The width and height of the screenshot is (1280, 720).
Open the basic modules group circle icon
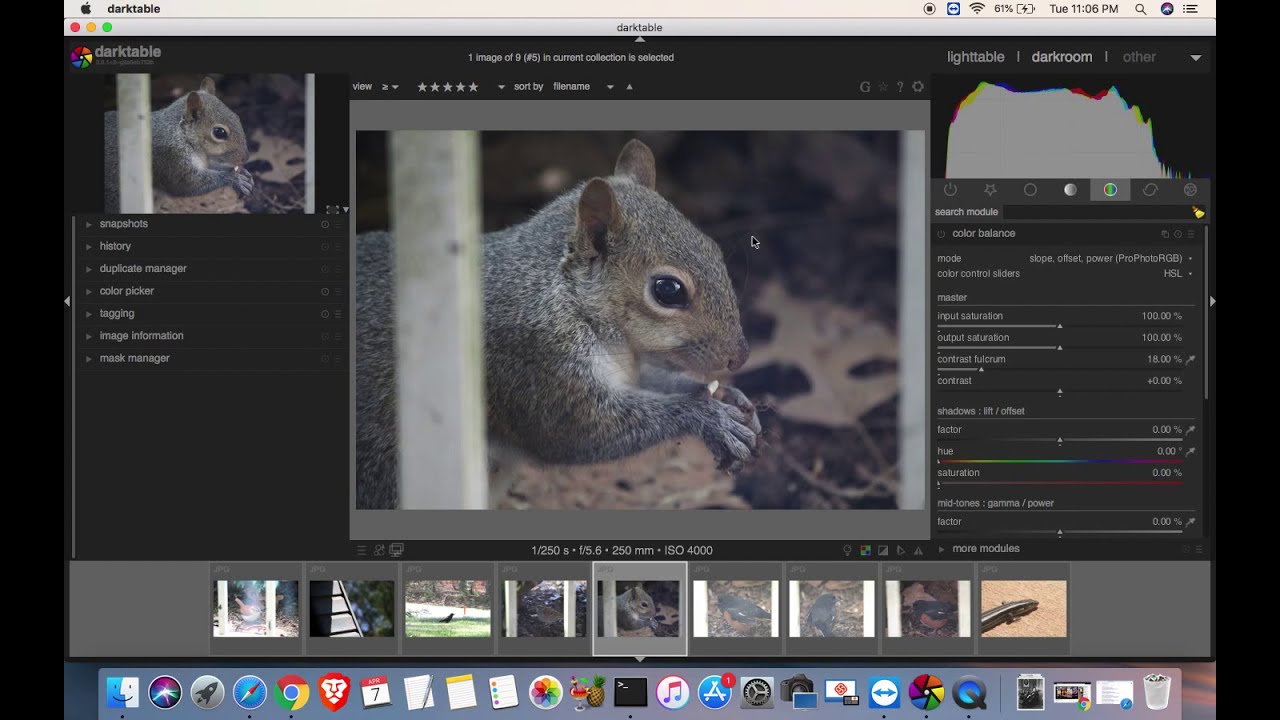coord(1030,190)
